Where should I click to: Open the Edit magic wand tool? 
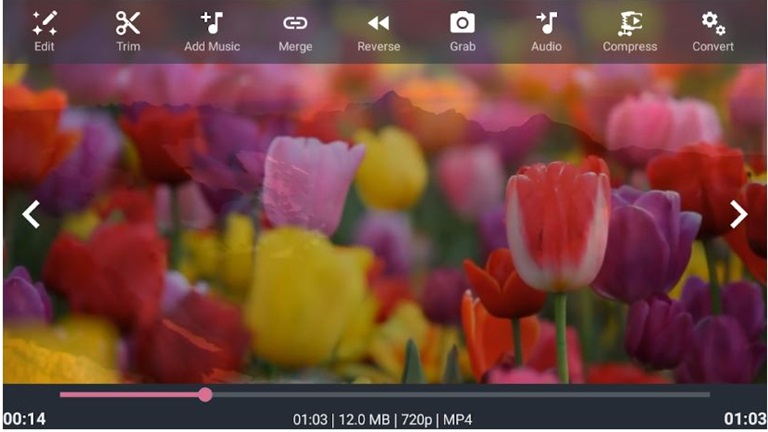tap(44, 23)
